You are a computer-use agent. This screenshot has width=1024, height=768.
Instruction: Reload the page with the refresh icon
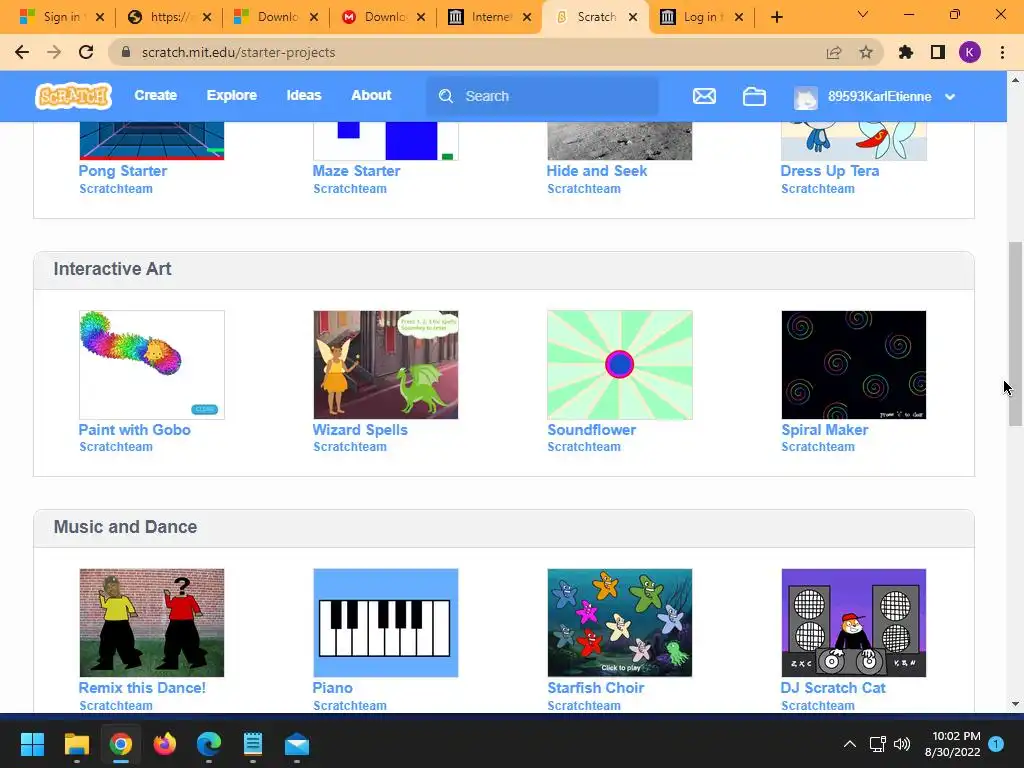pos(86,52)
